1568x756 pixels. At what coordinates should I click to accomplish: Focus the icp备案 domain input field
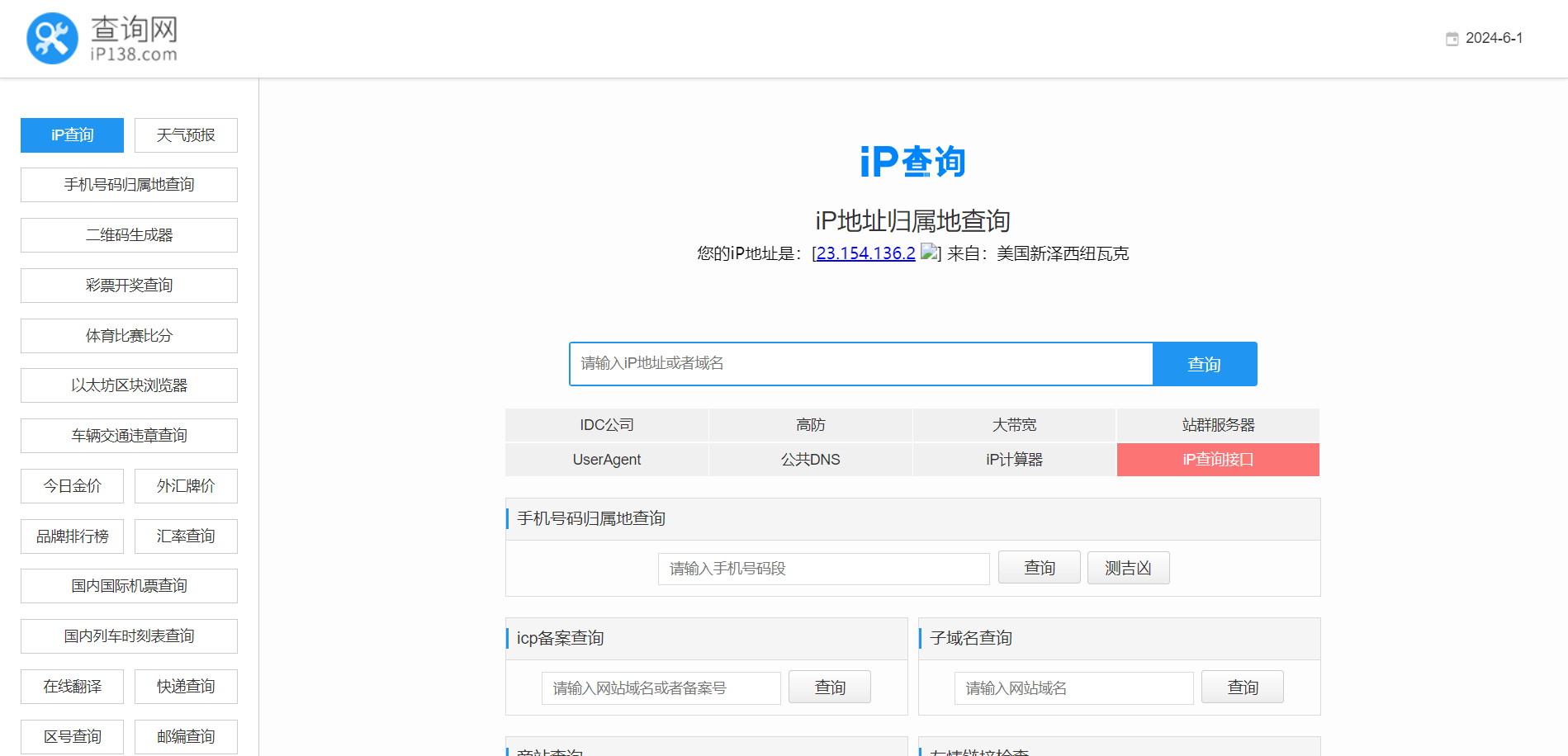(x=661, y=688)
